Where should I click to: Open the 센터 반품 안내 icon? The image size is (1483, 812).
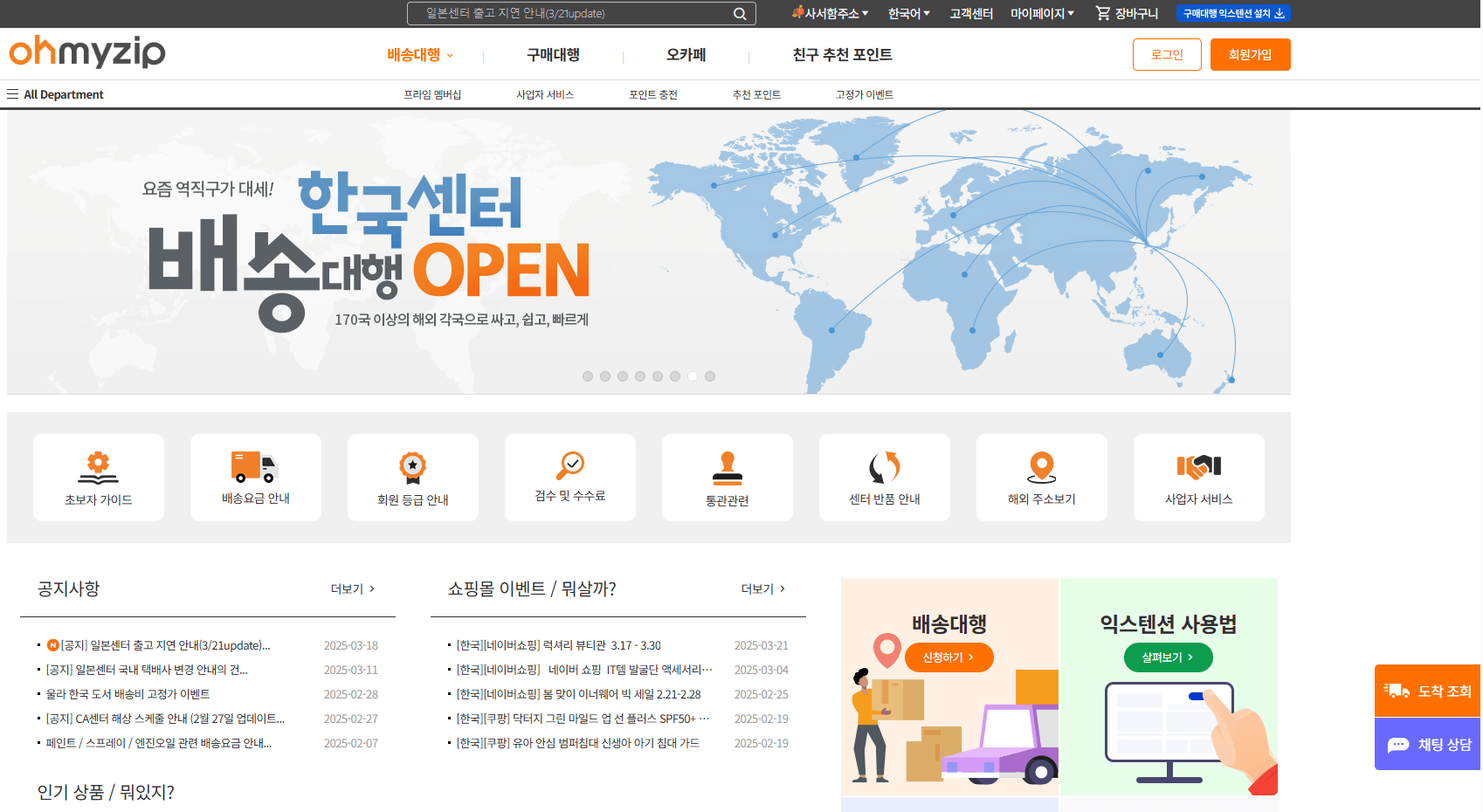[884, 477]
